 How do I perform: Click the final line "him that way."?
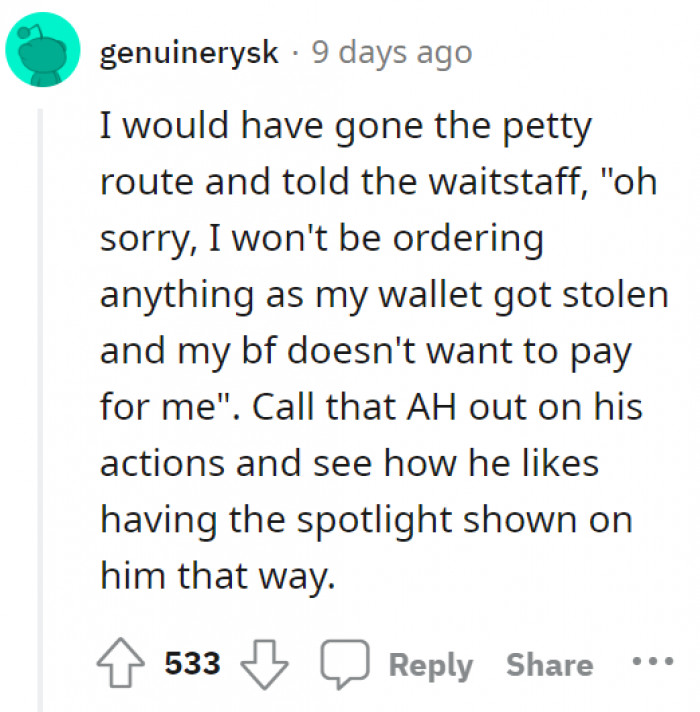click(214, 576)
